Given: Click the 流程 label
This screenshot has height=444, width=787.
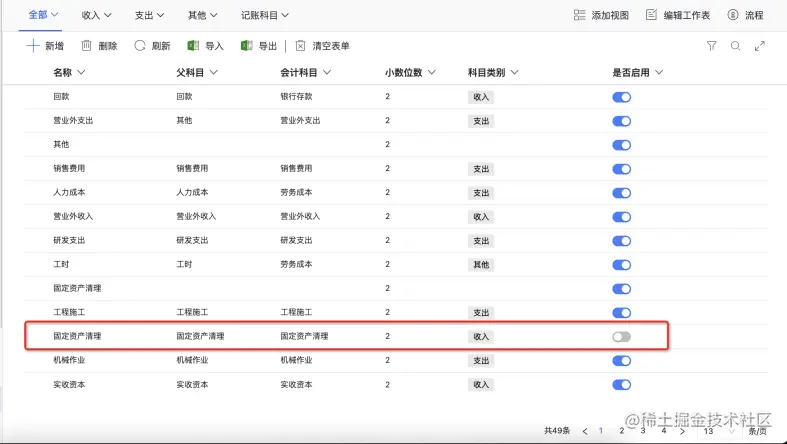Looking at the screenshot, I should tap(754, 15).
